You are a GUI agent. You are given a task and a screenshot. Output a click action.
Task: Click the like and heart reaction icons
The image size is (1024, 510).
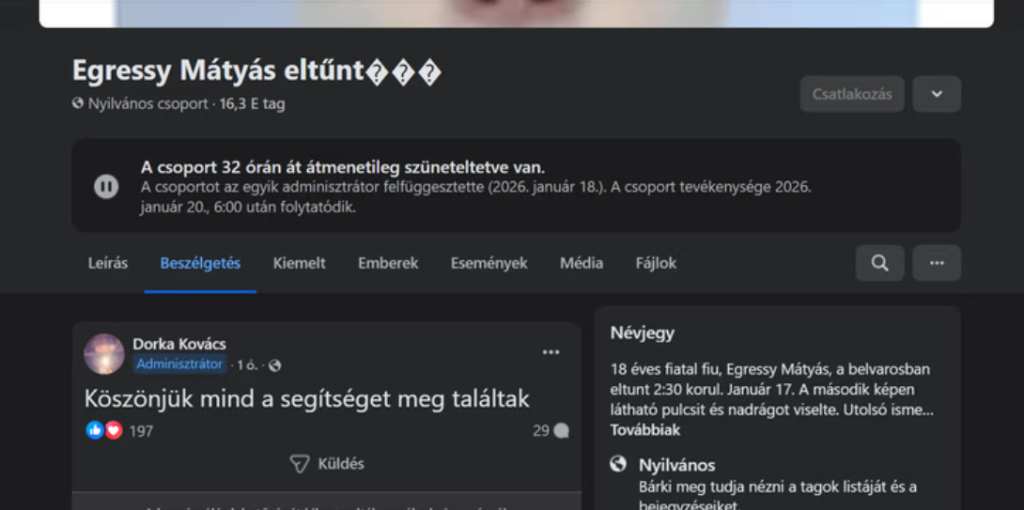pos(104,430)
